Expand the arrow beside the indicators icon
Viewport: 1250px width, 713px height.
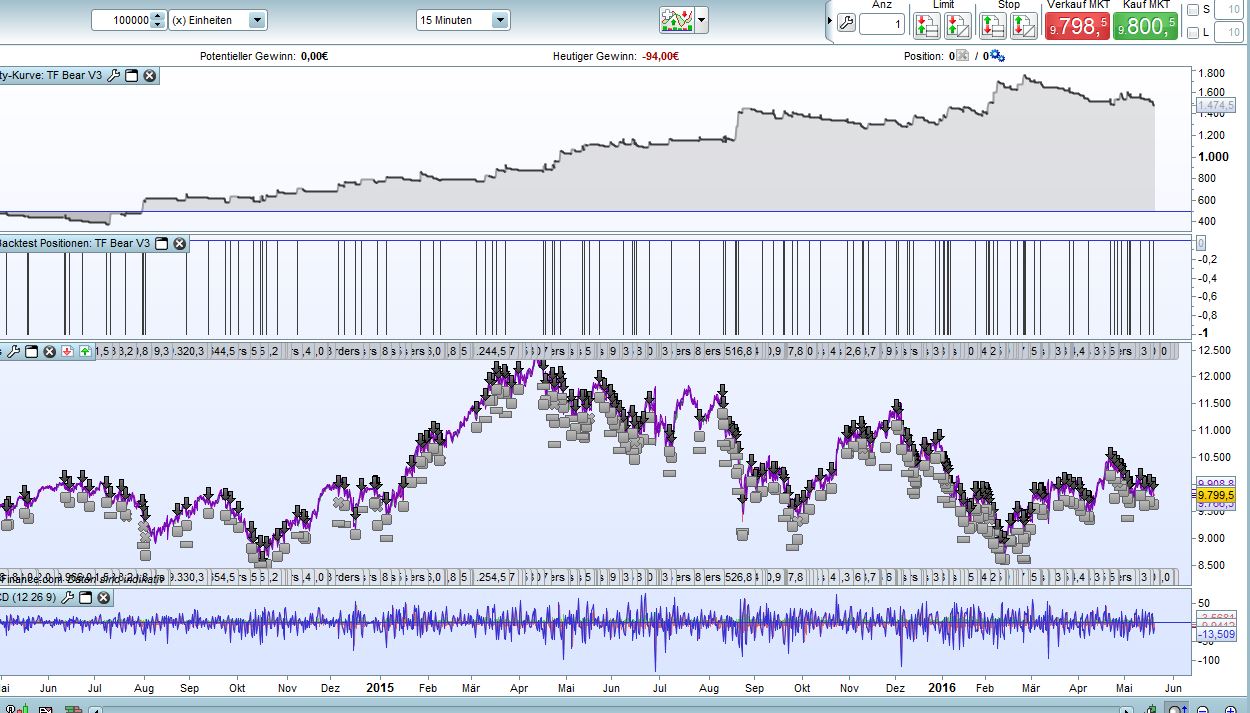click(702, 20)
